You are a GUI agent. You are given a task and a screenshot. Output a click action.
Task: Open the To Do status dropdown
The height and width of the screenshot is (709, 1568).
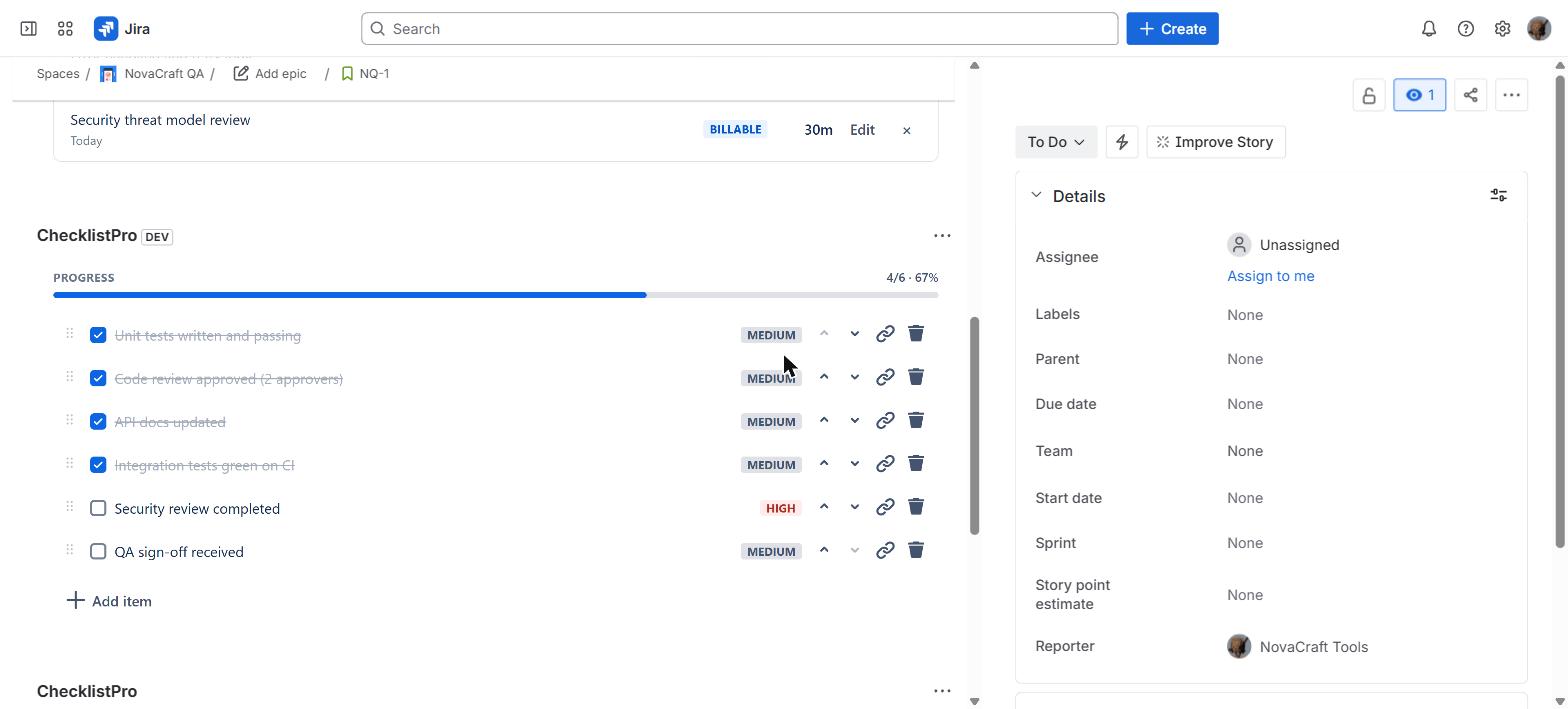pyautogui.click(x=1056, y=142)
